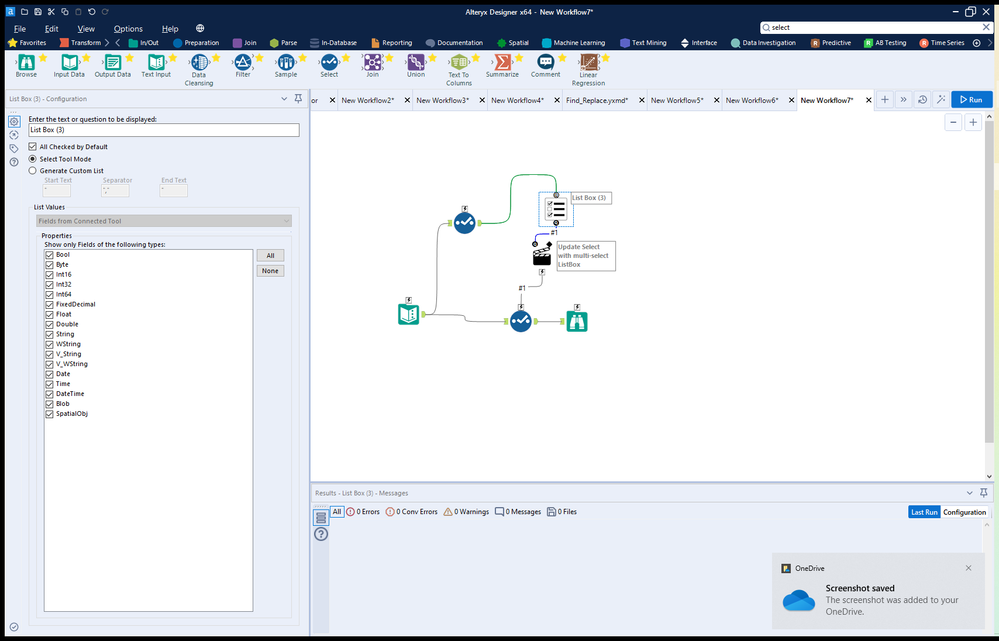Expand tool categories after Transform
The height and width of the screenshot is (641, 999).
click(107, 43)
